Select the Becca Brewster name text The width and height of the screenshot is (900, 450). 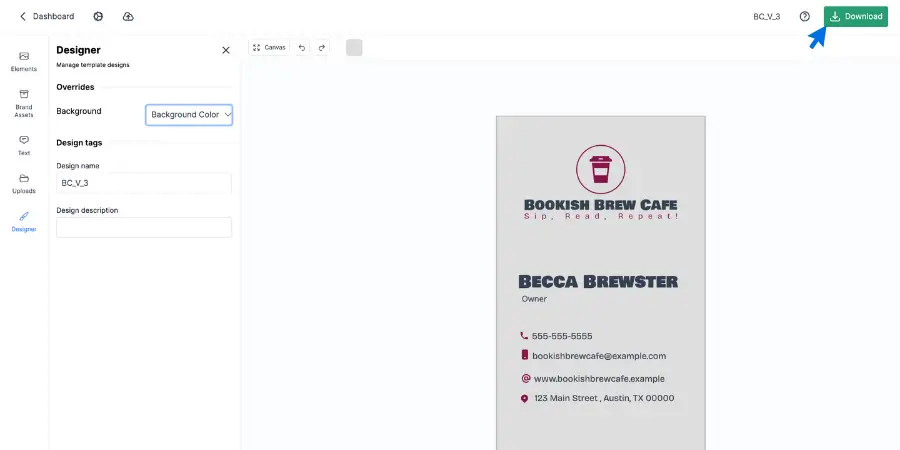click(x=598, y=282)
